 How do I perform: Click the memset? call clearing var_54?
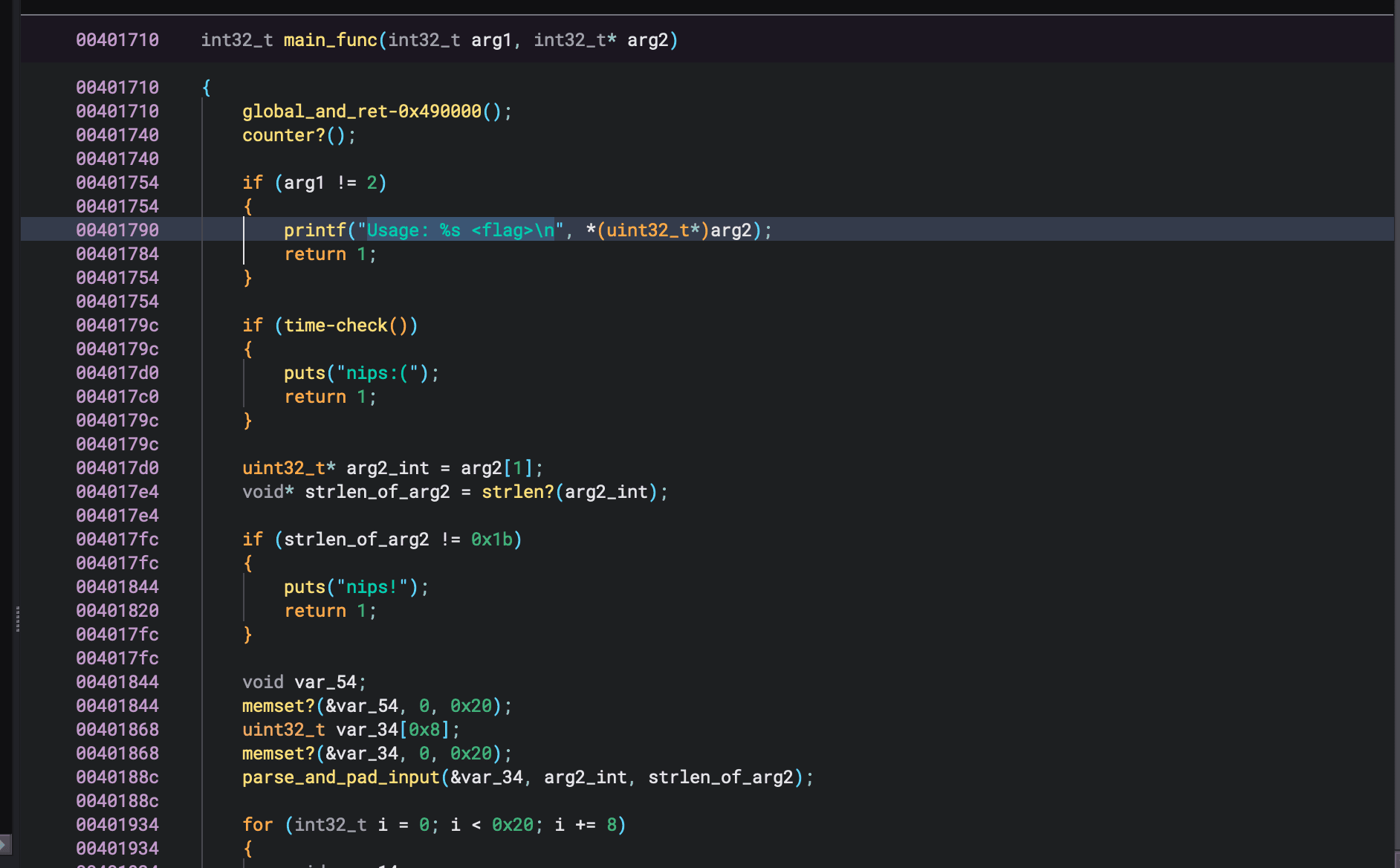point(278,705)
